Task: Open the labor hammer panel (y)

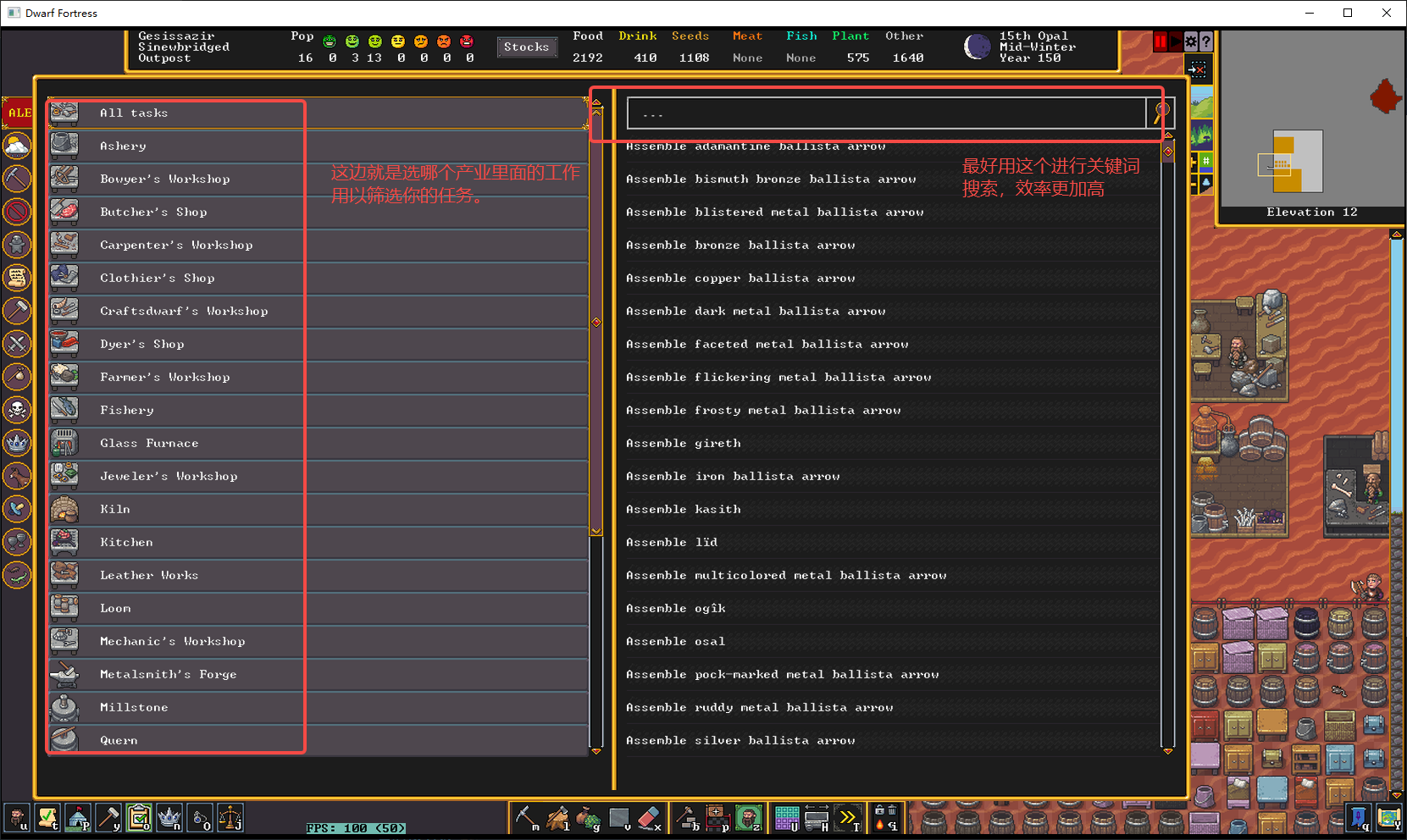Action: click(x=108, y=819)
